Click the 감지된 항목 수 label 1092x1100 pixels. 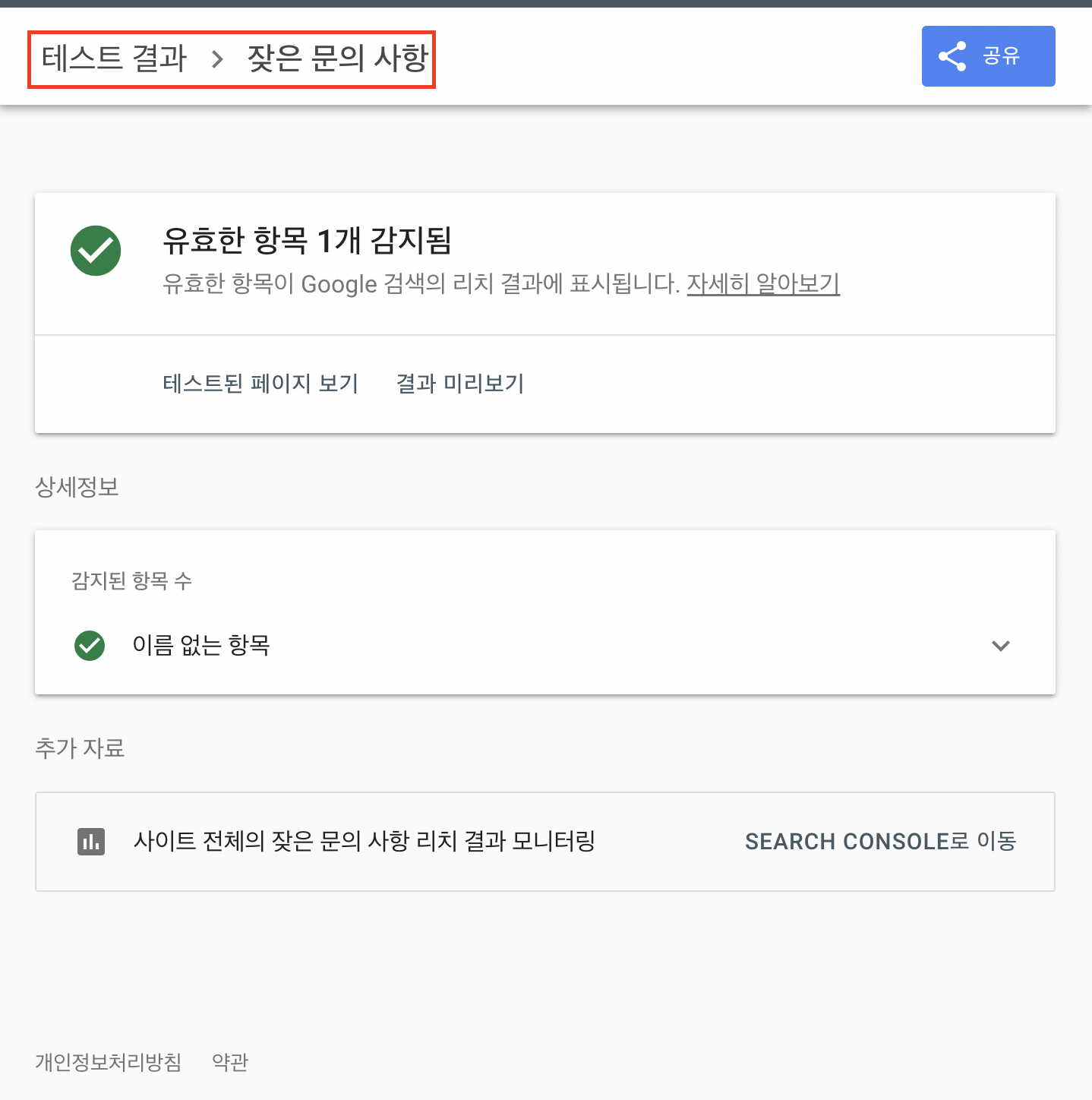pos(131,581)
